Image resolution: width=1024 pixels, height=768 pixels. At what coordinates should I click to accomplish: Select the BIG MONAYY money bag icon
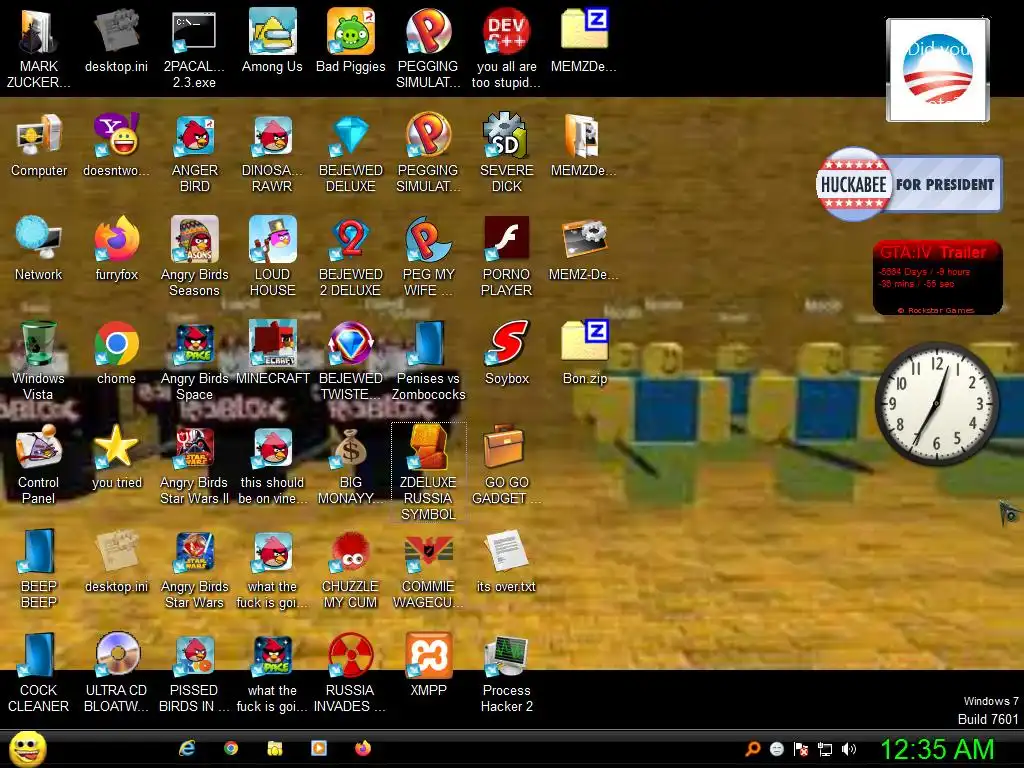[351, 465]
